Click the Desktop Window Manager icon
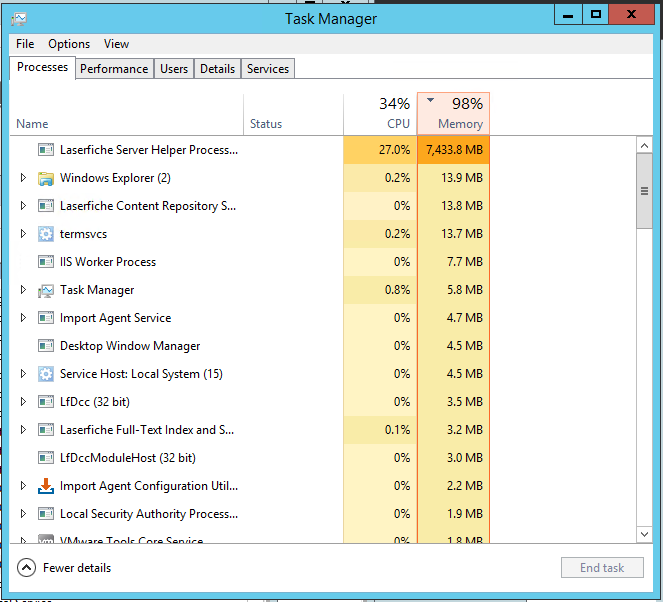Image resolution: width=663 pixels, height=602 pixels. click(46, 346)
